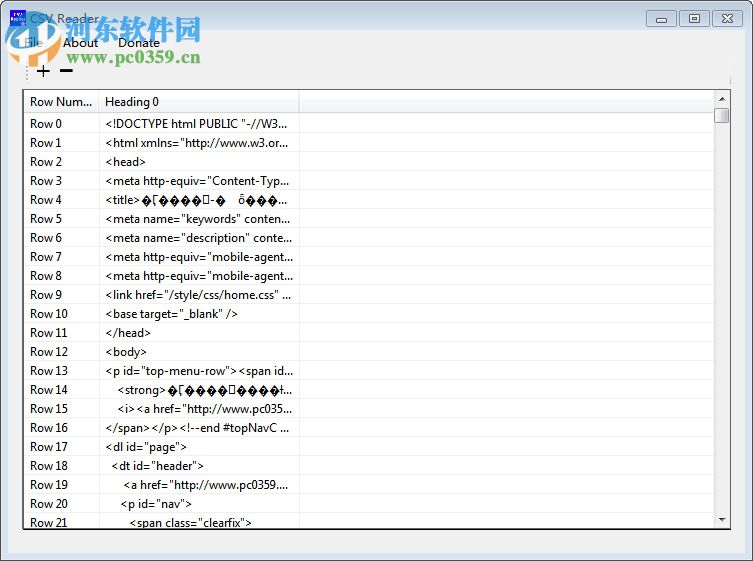Click the scrollbar up arrow
This screenshot has width=753, height=561.
click(722, 99)
